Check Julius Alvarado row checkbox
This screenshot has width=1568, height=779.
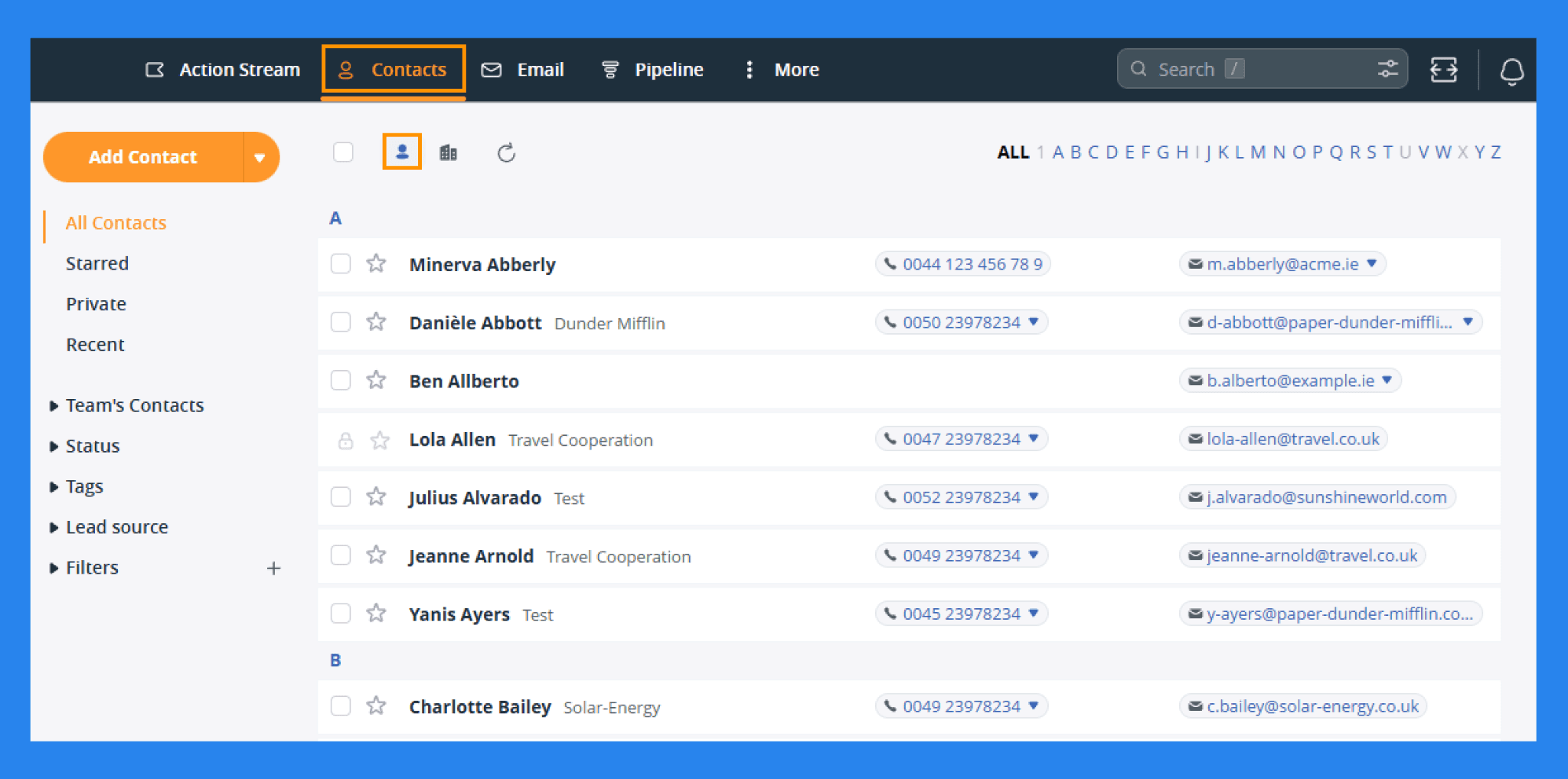click(341, 496)
